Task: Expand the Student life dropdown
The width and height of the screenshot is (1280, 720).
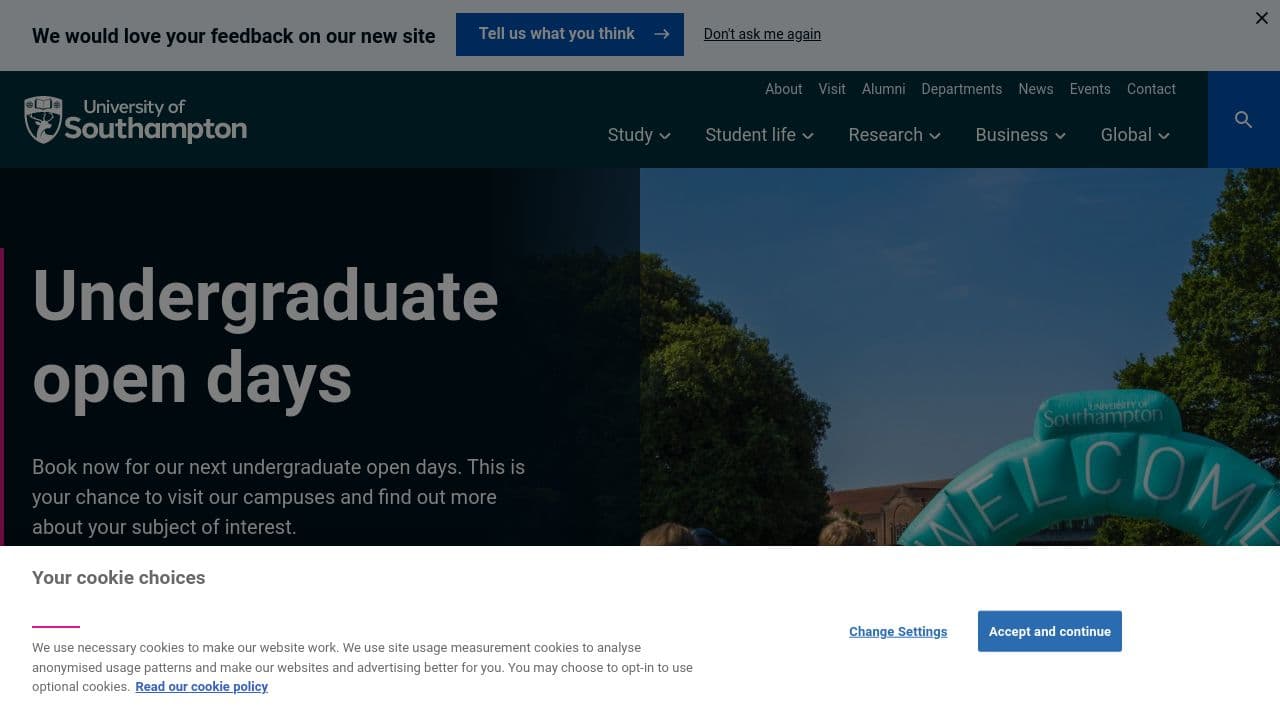Action: coord(758,135)
